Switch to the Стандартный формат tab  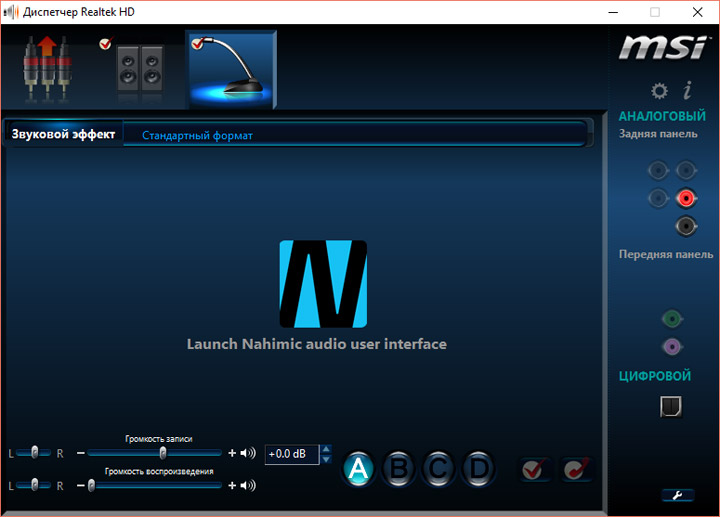click(197, 135)
